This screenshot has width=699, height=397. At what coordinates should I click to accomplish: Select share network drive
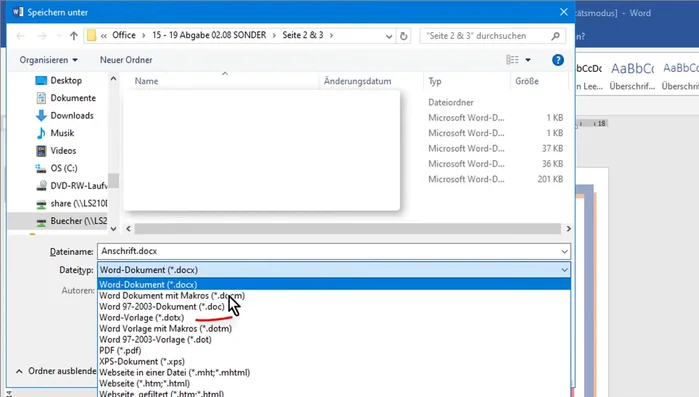pyautogui.click(x=78, y=204)
